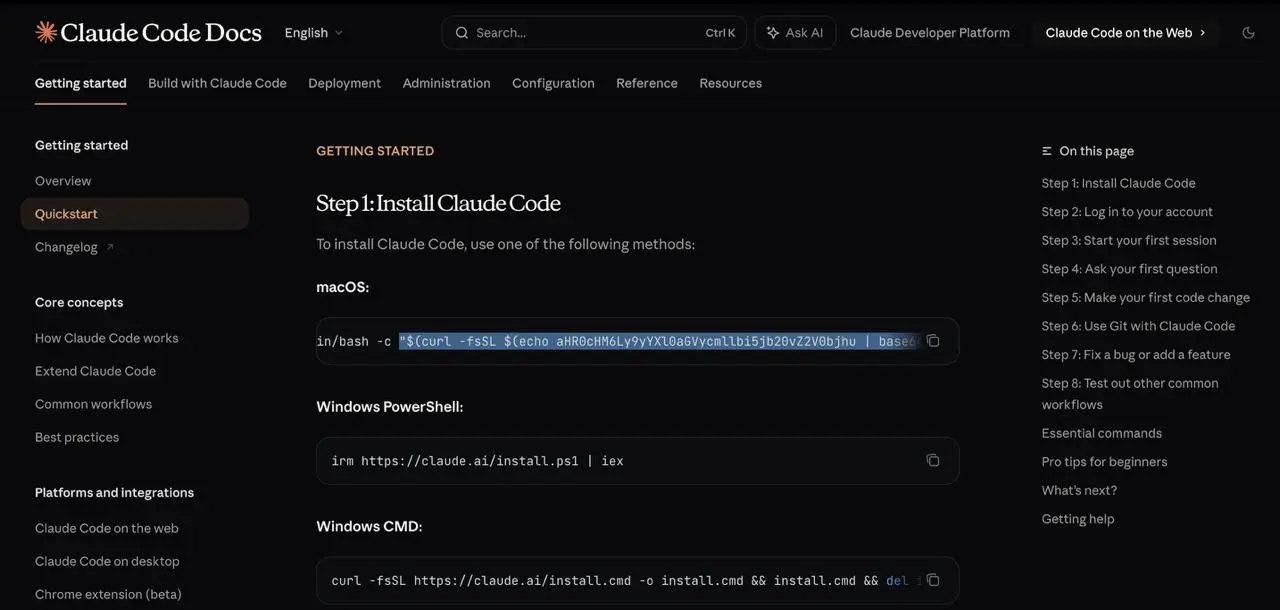Copy the Windows CMD install command
The height and width of the screenshot is (610, 1280).
coord(933,580)
